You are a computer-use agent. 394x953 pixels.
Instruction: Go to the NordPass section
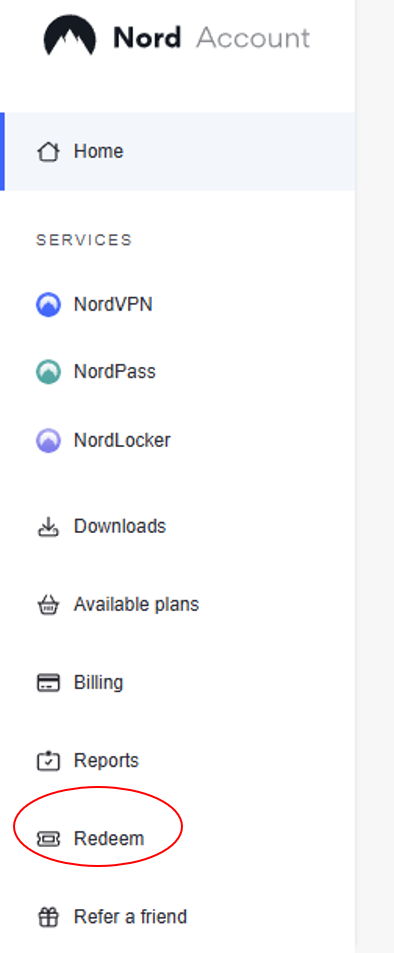pyautogui.click(x=115, y=372)
